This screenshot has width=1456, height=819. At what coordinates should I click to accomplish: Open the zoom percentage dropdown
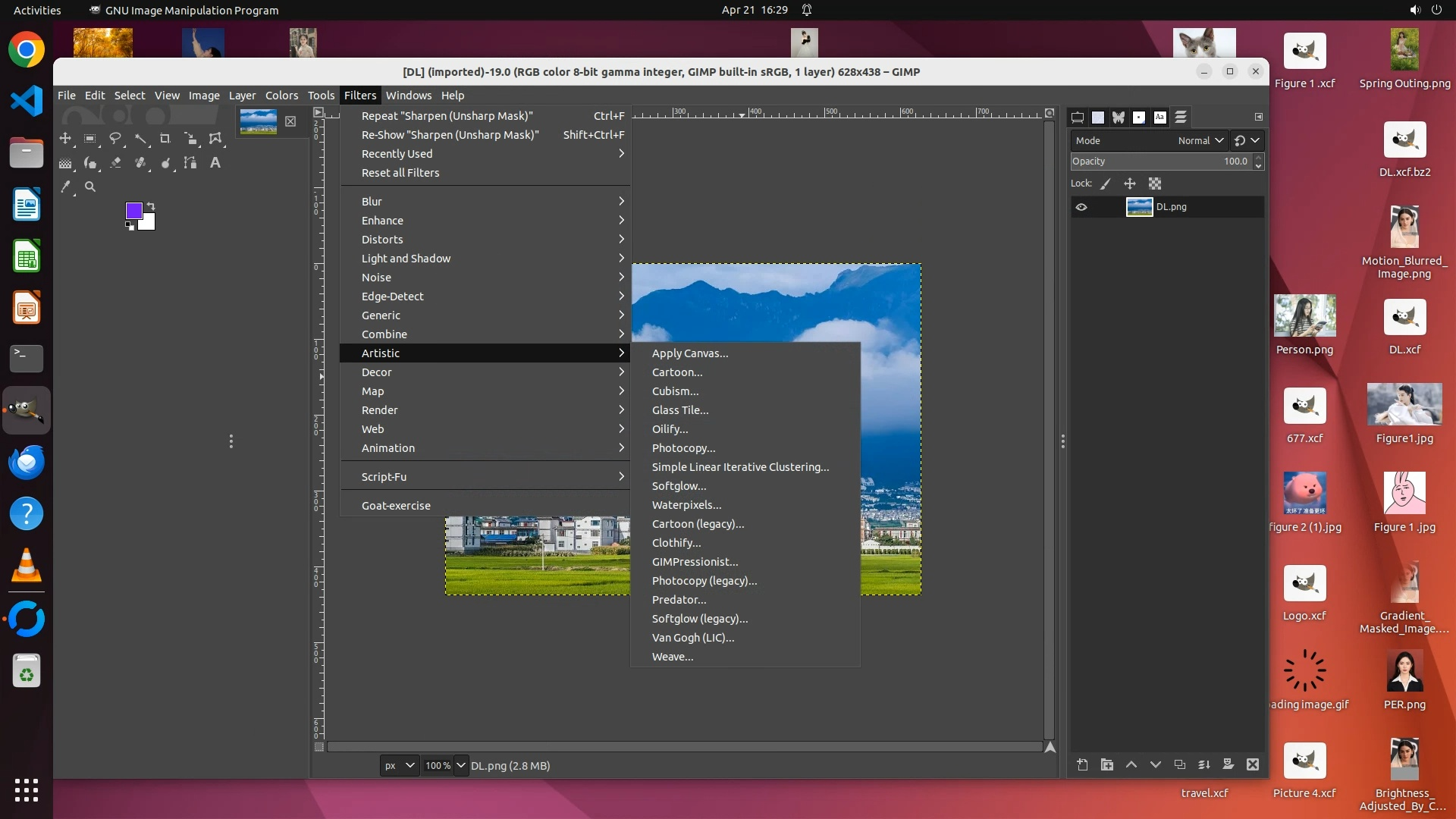(460, 766)
